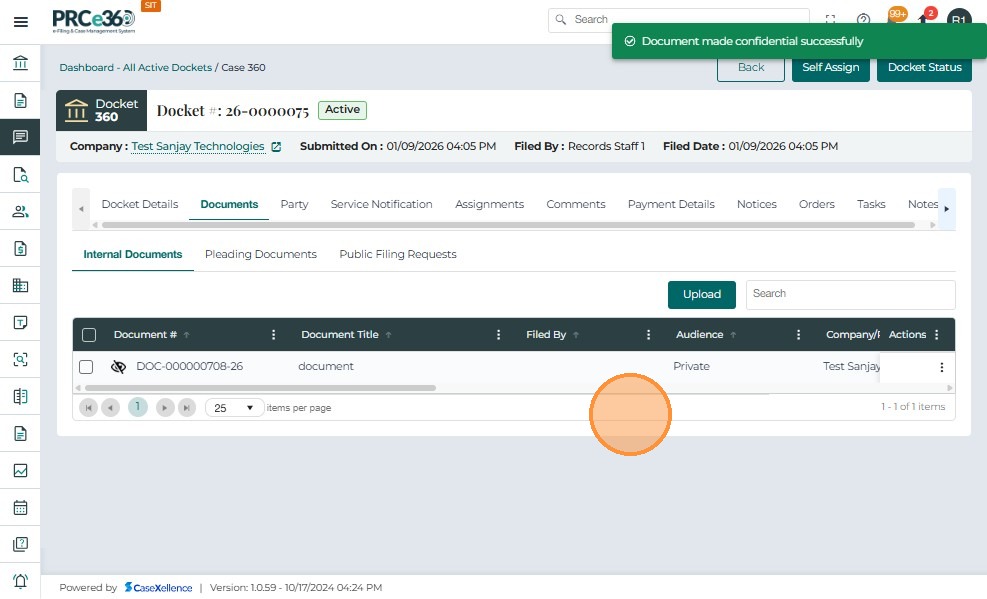Open the document sidebar icon below courthouse icon
The width and height of the screenshot is (987, 599).
pos(20,100)
